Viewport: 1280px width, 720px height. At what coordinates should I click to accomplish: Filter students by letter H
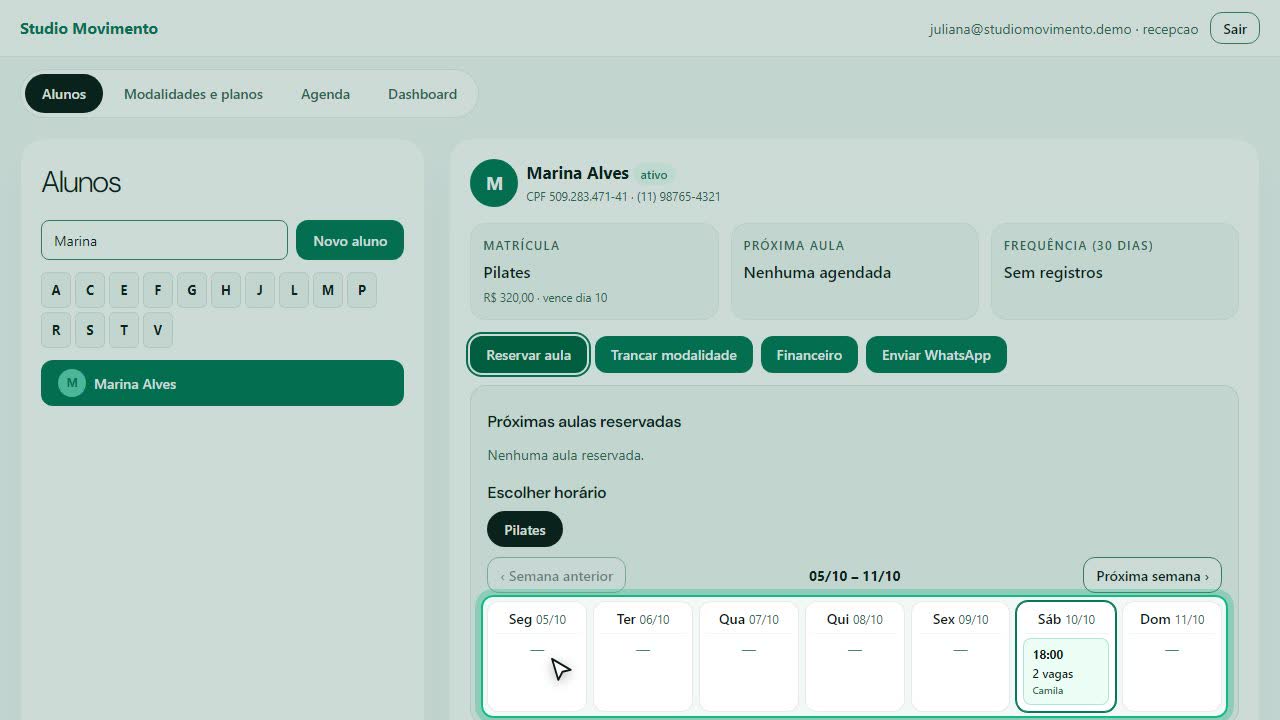coord(226,290)
